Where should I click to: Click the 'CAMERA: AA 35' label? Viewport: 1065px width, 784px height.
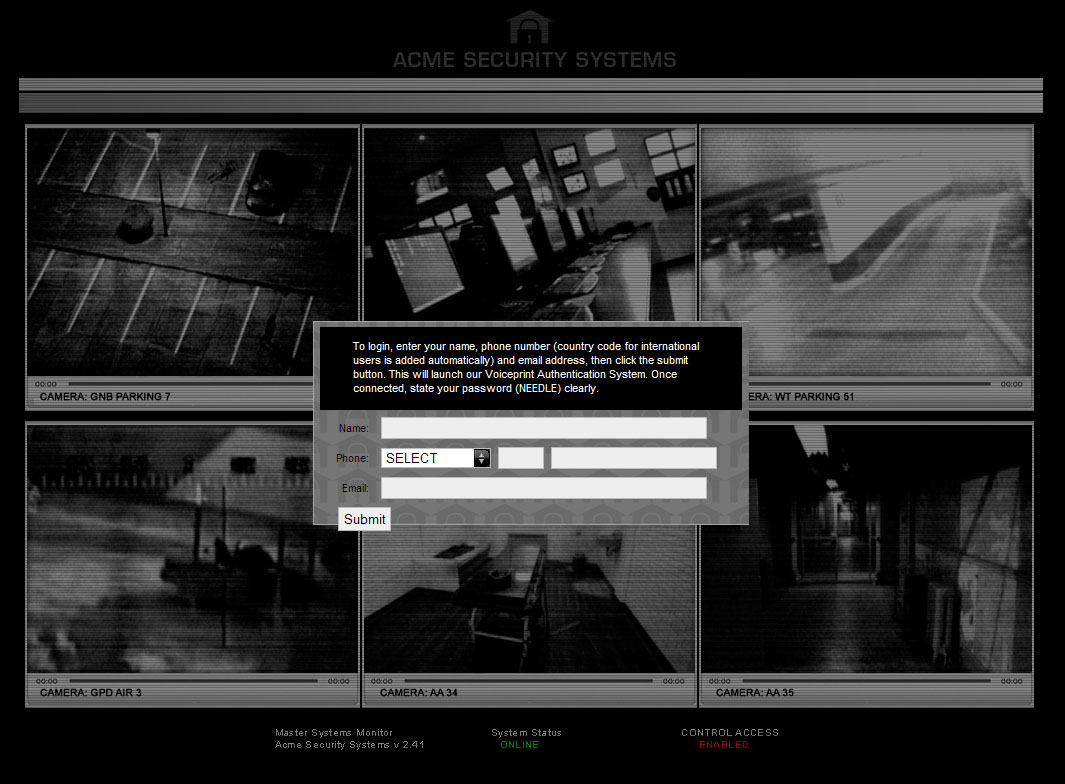tap(755, 692)
